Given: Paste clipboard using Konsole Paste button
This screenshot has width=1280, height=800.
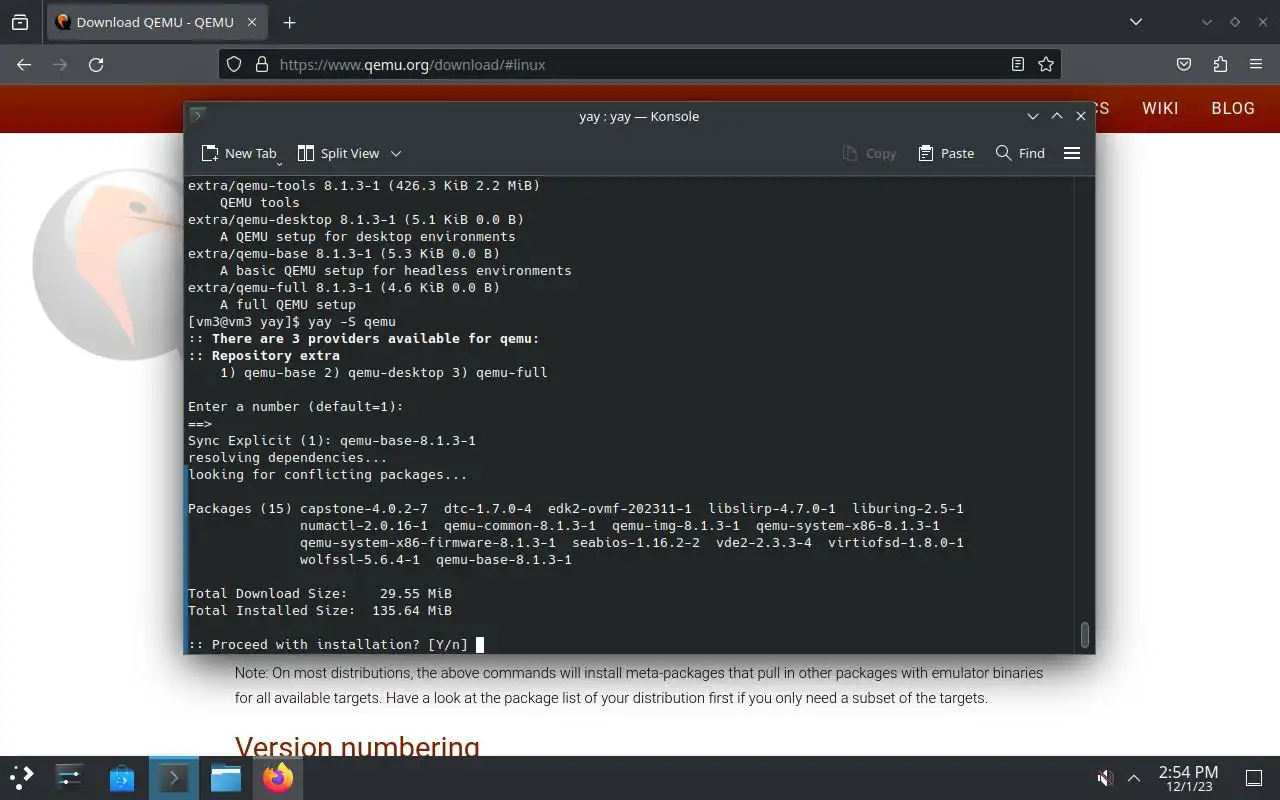Looking at the screenshot, I should pos(946,153).
